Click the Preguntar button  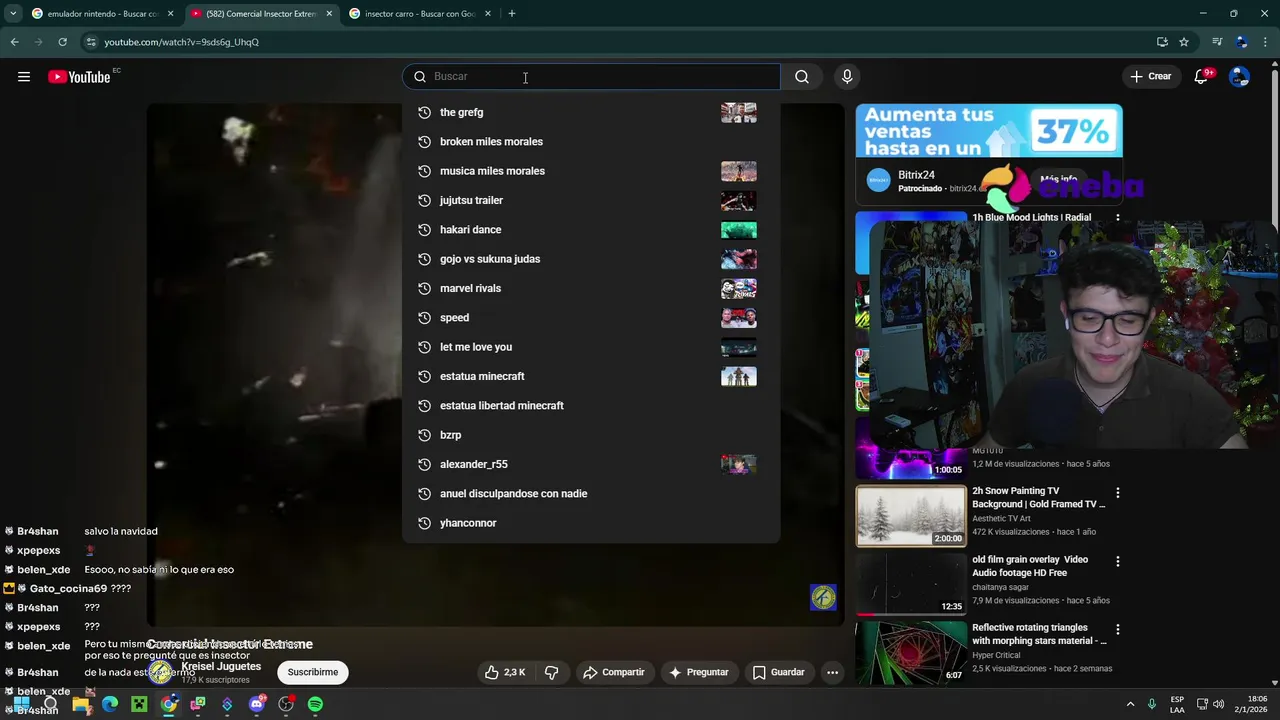[698, 672]
